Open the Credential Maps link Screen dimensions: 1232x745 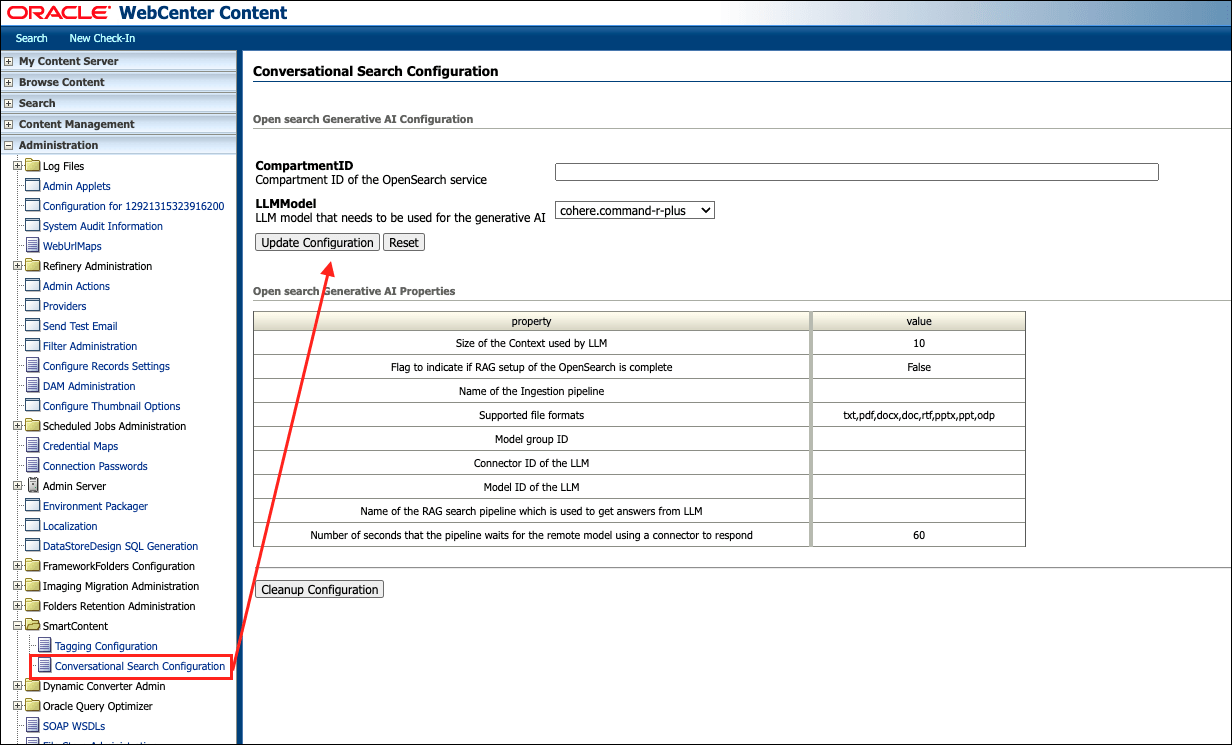80,446
